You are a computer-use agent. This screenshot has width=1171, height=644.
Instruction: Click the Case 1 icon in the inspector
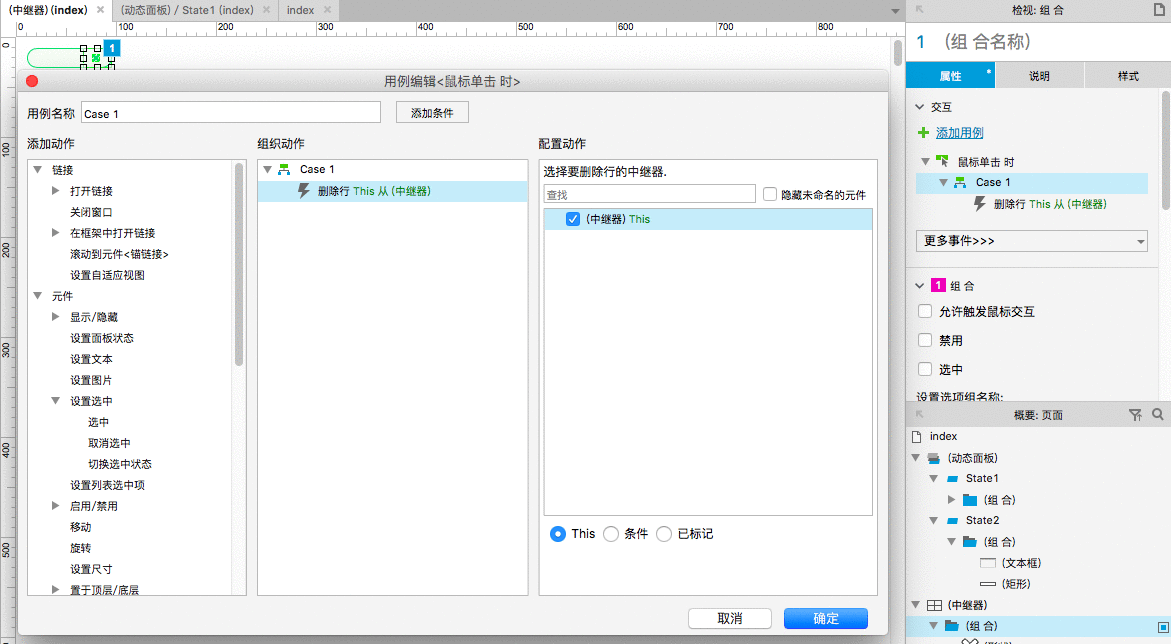point(960,182)
